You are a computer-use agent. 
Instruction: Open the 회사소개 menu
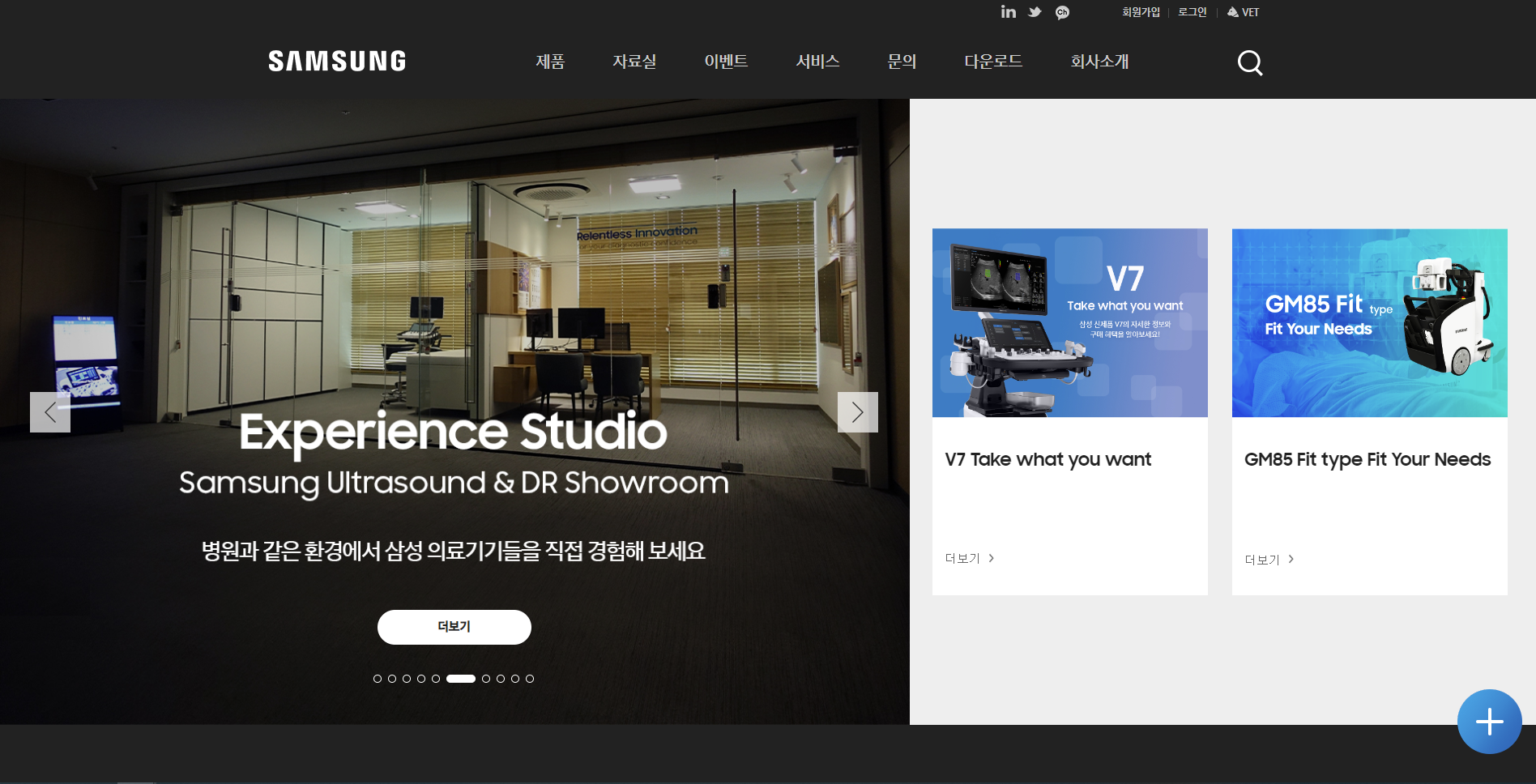pos(1099,62)
